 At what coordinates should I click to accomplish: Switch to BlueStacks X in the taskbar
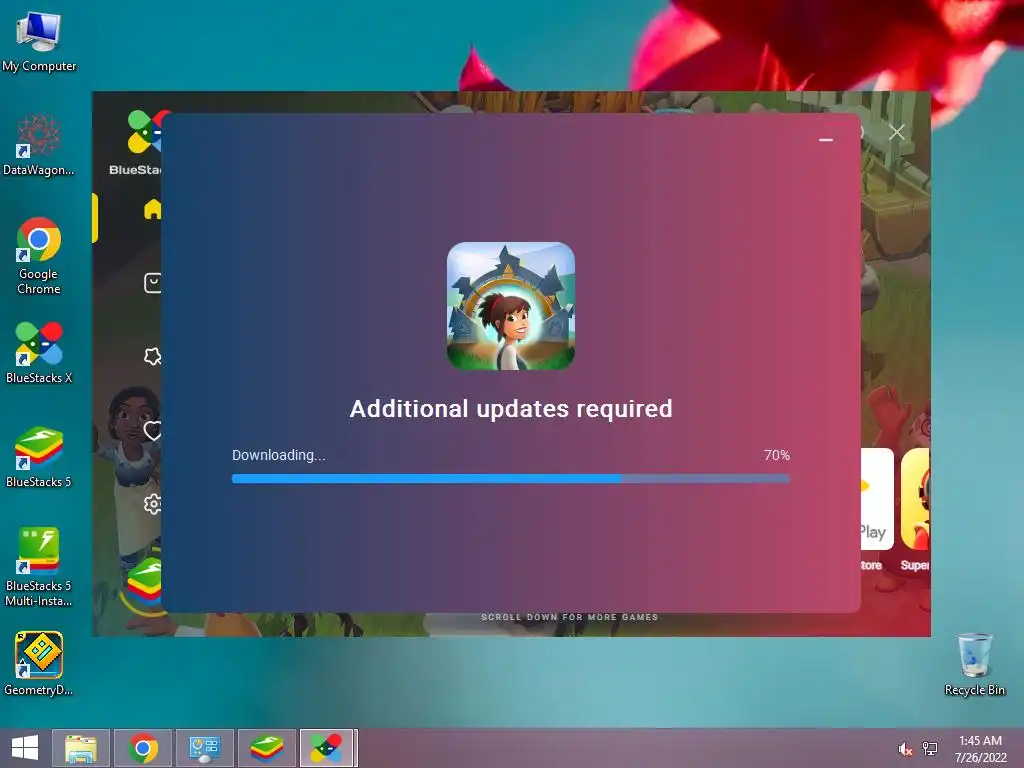(x=327, y=748)
